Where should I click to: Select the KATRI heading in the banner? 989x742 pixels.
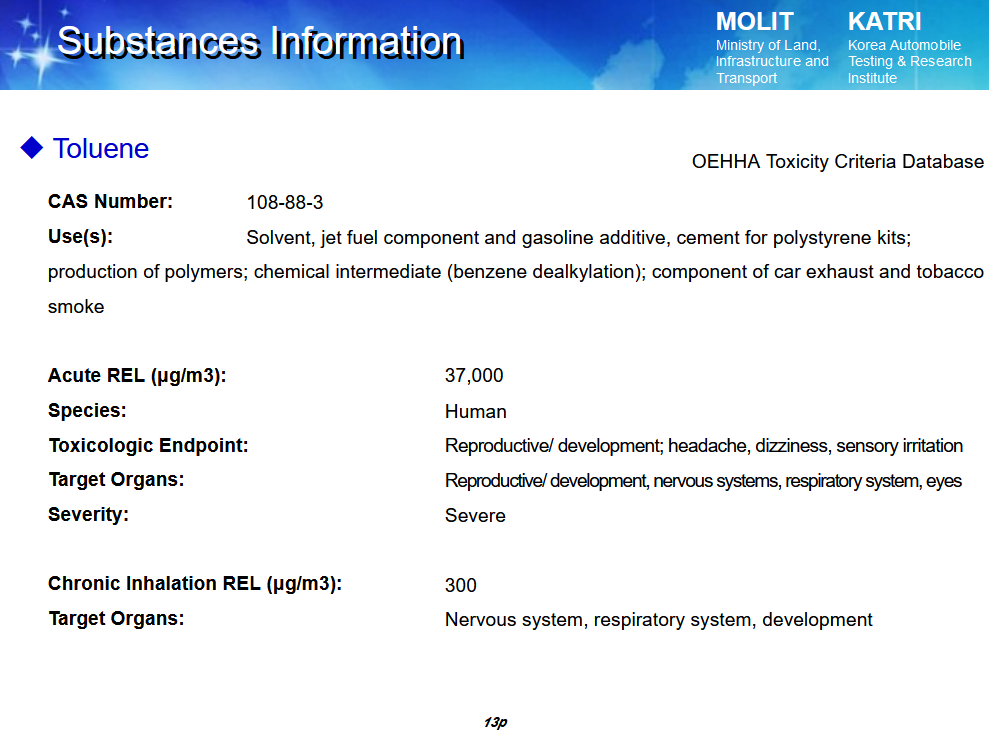pyautogui.click(x=884, y=21)
